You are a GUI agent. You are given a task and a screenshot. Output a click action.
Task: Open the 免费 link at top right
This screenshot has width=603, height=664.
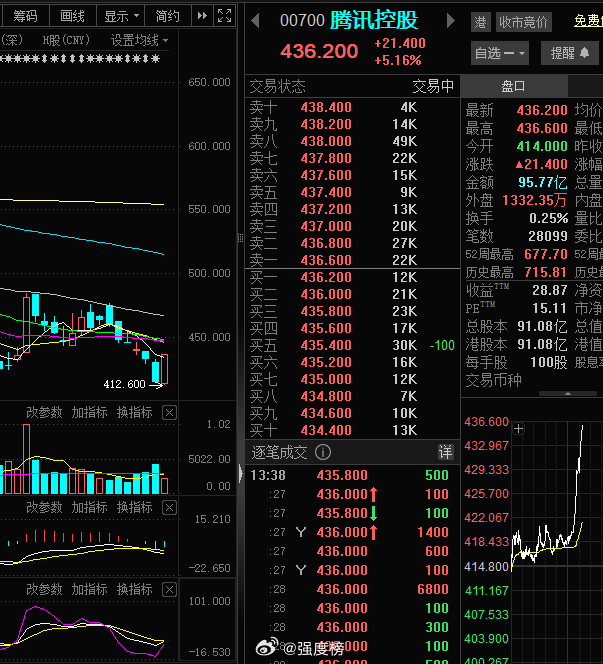pos(588,21)
